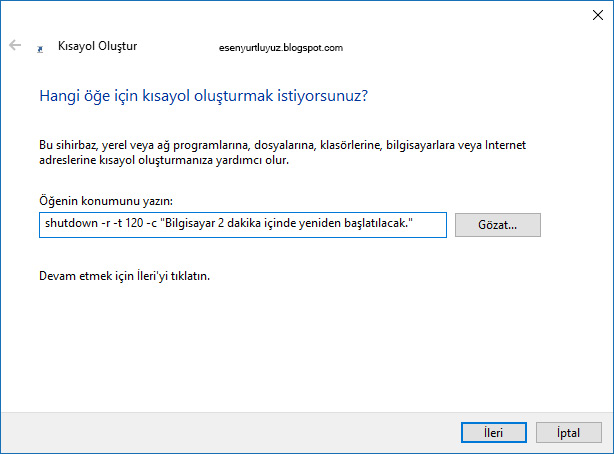Cancel the wizard with İptal

coord(569,432)
